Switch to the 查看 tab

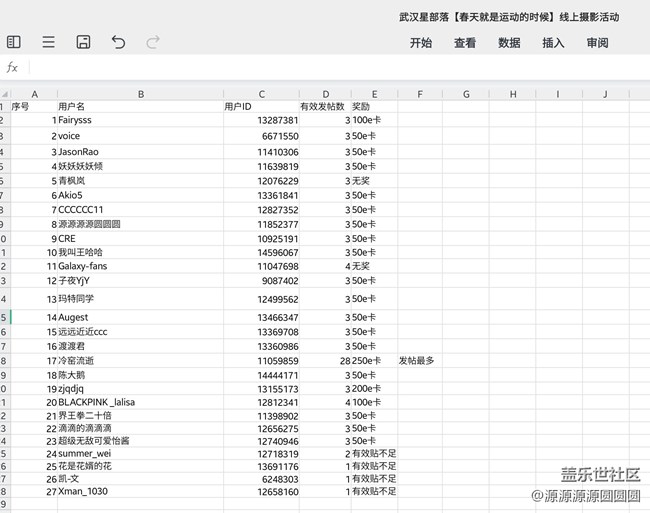(x=465, y=43)
